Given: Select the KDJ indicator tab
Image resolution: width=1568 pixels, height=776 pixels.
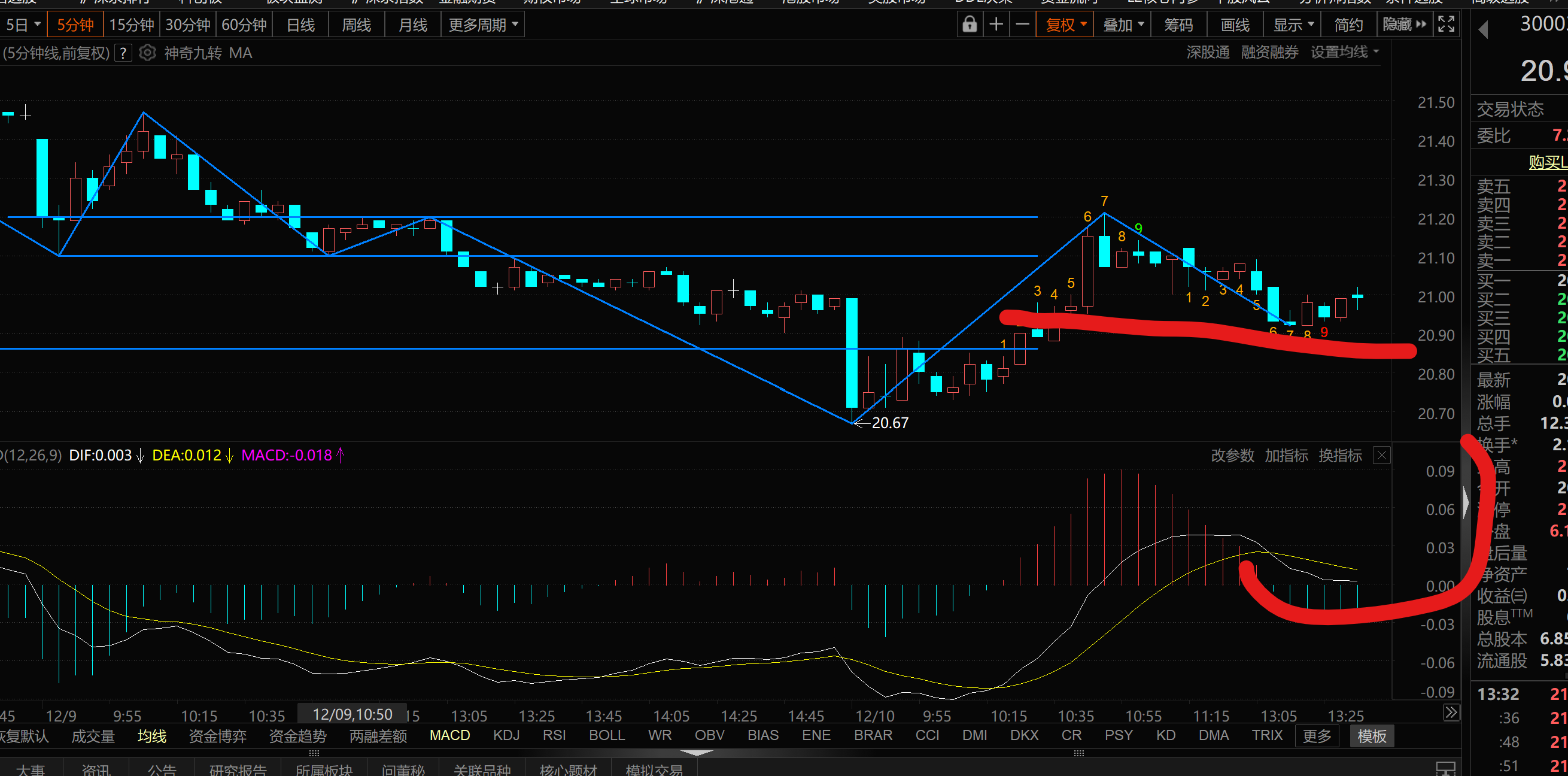Looking at the screenshot, I should pyautogui.click(x=506, y=735).
